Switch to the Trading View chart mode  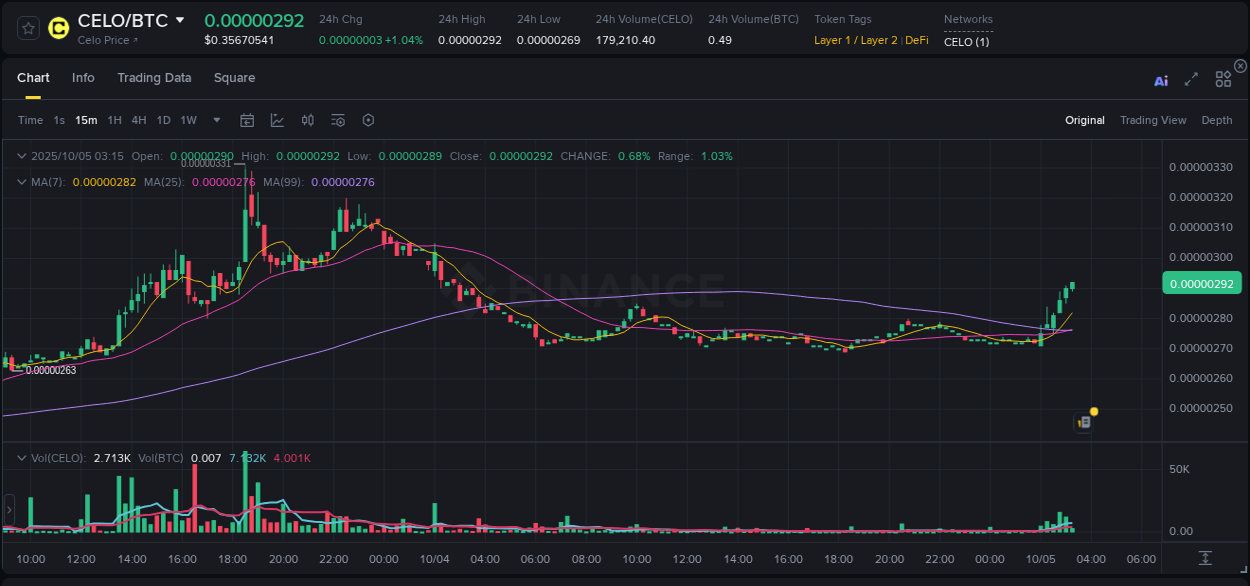pyautogui.click(x=1153, y=120)
